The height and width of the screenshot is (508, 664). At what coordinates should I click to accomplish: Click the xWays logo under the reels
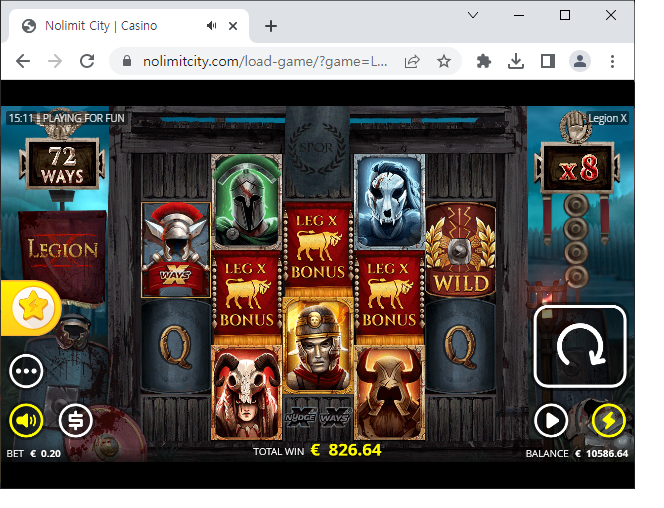[x=335, y=417]
